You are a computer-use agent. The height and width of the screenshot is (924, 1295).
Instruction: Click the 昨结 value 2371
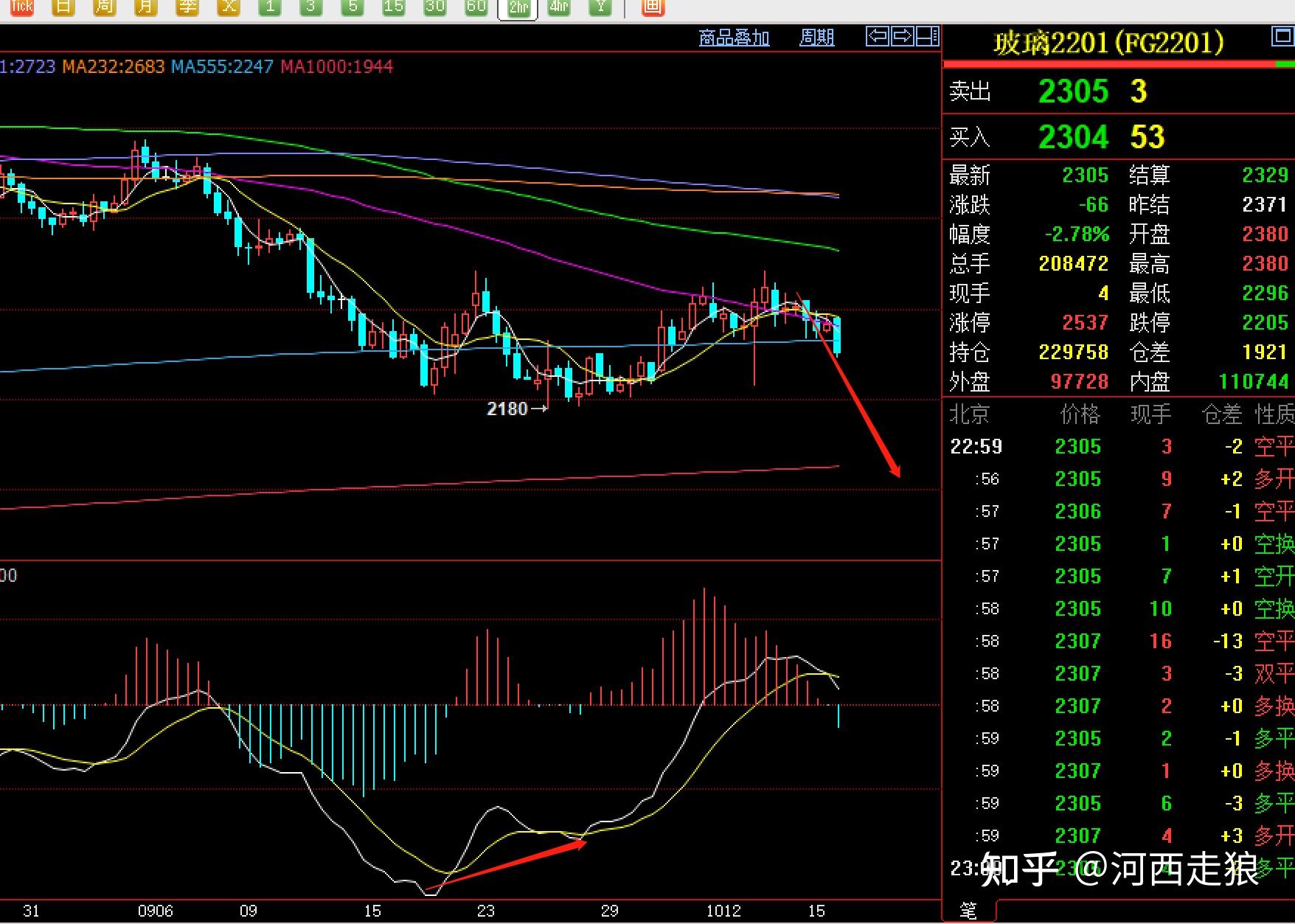tap(1265, 205)
